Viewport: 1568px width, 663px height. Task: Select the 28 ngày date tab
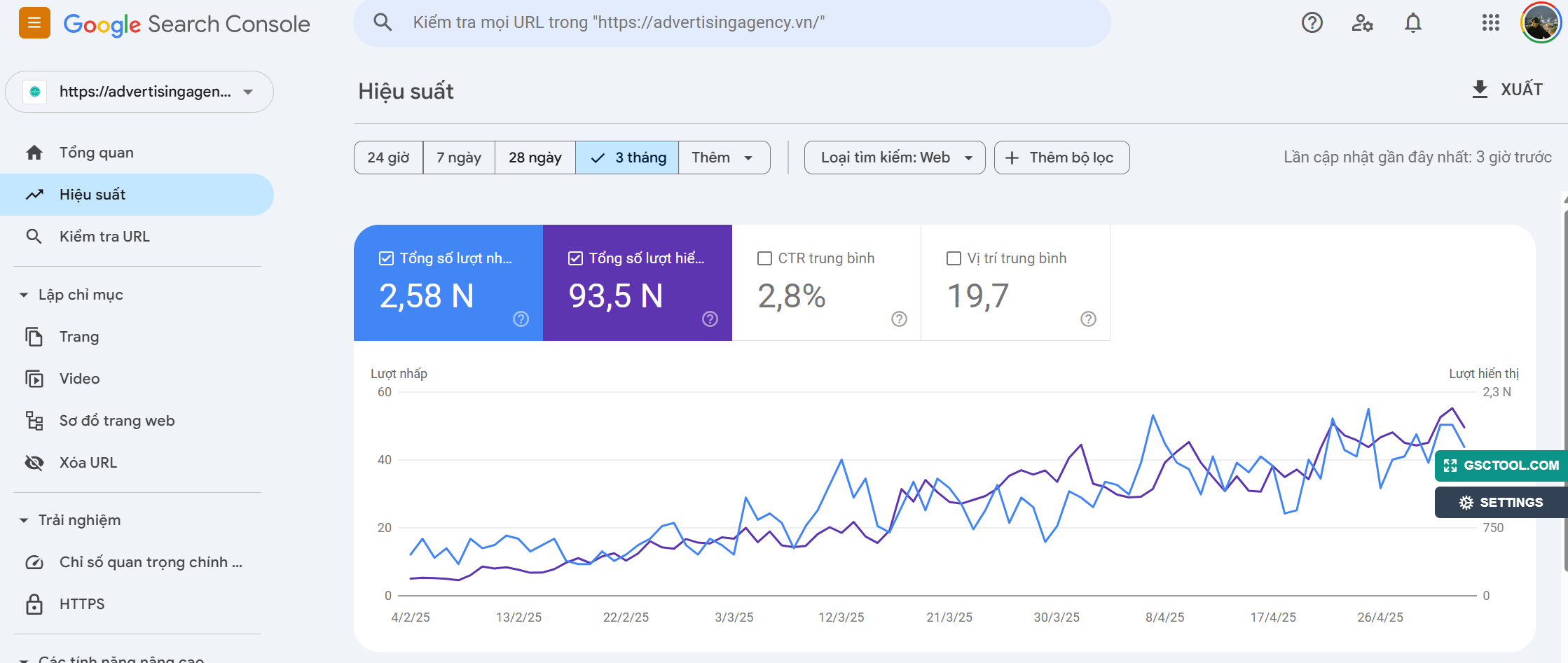(x=535, y=158)
